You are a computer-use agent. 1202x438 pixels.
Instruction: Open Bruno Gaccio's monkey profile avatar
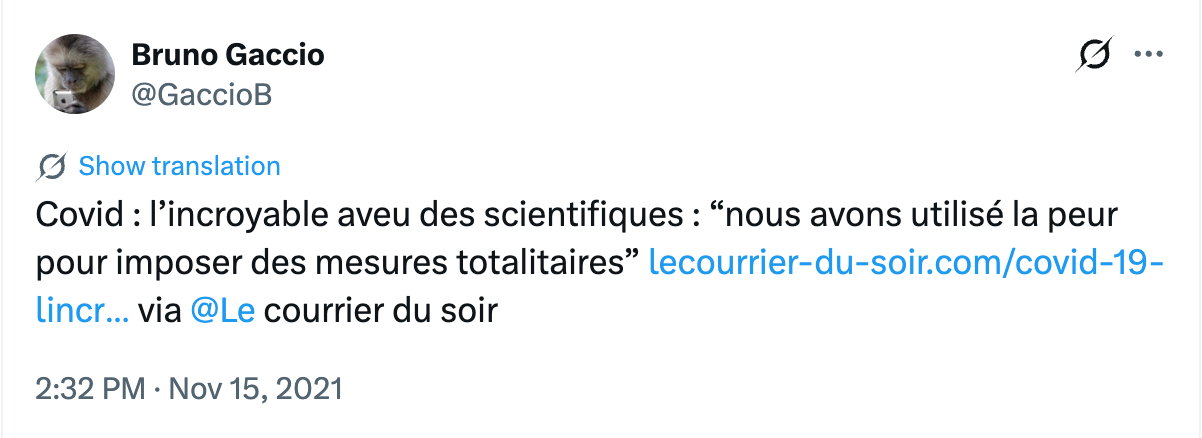pyautogui.click(x=75, y=74)
